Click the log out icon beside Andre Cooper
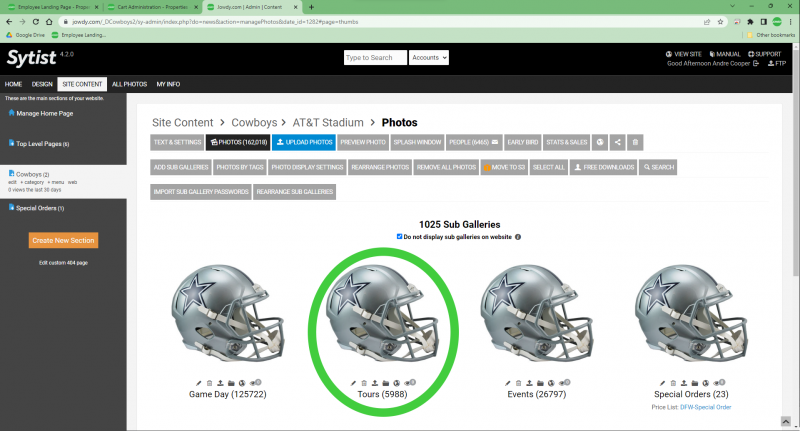Screen dimensions: 800x431 756,64
